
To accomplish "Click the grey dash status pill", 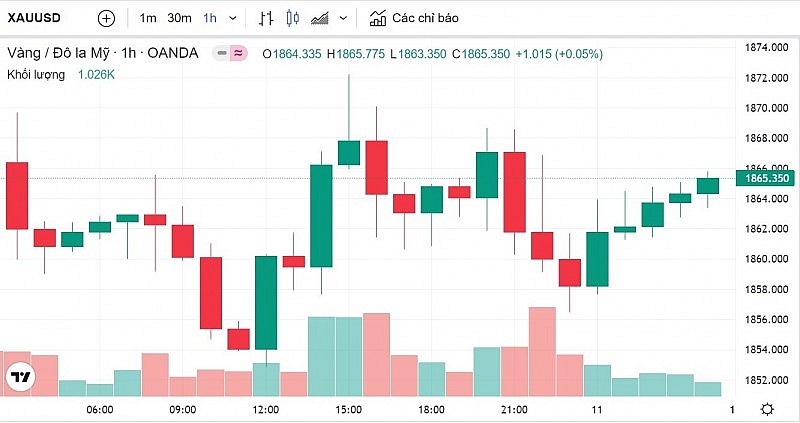I will pos(221,53).
